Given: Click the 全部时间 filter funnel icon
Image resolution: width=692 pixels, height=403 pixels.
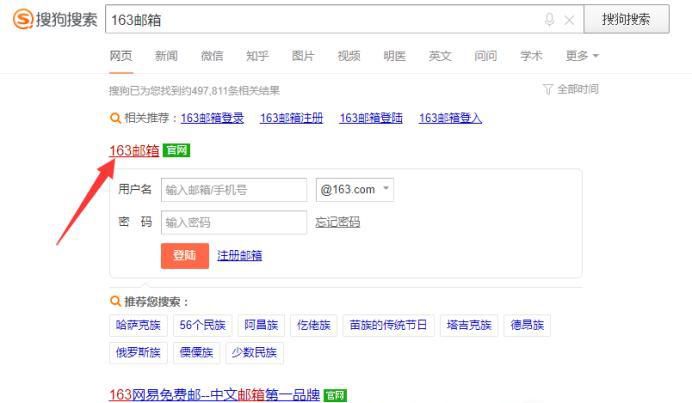Looking at the screenshot, I should tap(547, 90).
